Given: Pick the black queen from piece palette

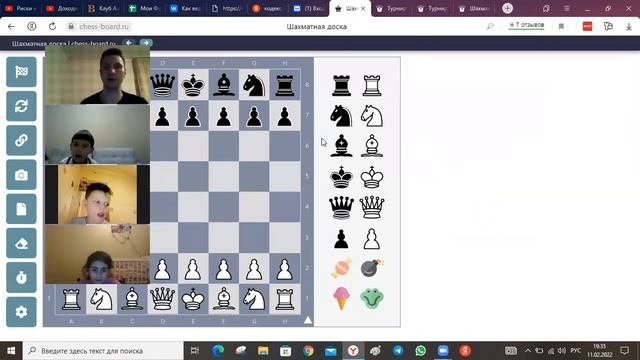Looking at the screenshot, I should (341, 207).
